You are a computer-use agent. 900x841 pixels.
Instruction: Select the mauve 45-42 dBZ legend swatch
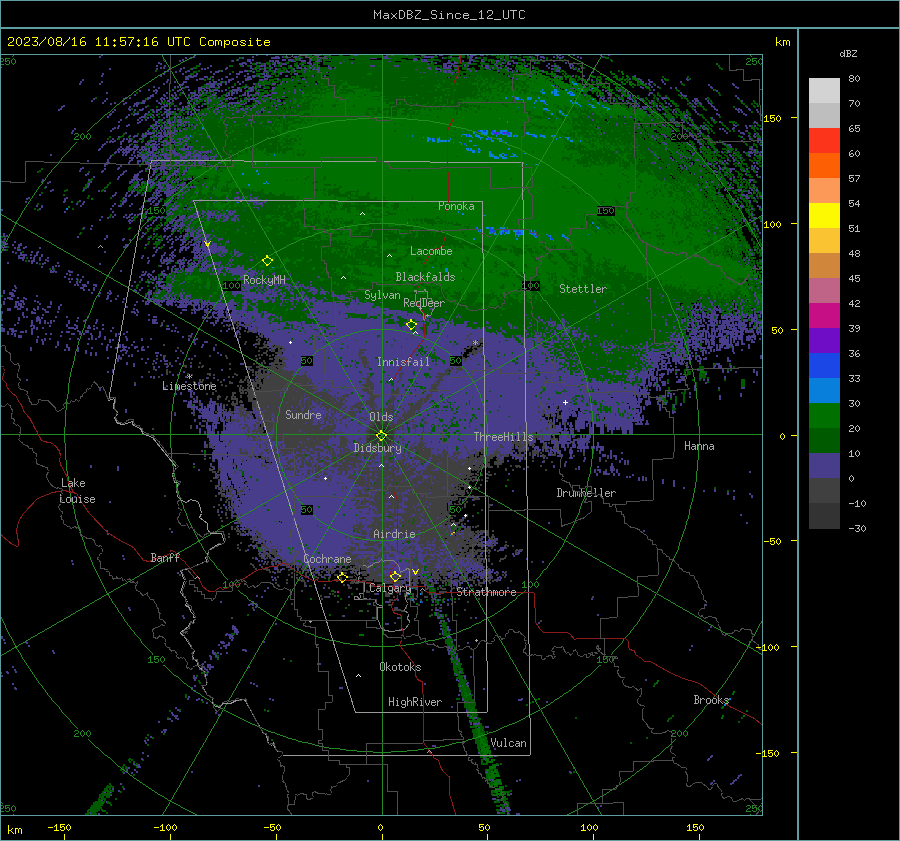[x=824, y=291]
